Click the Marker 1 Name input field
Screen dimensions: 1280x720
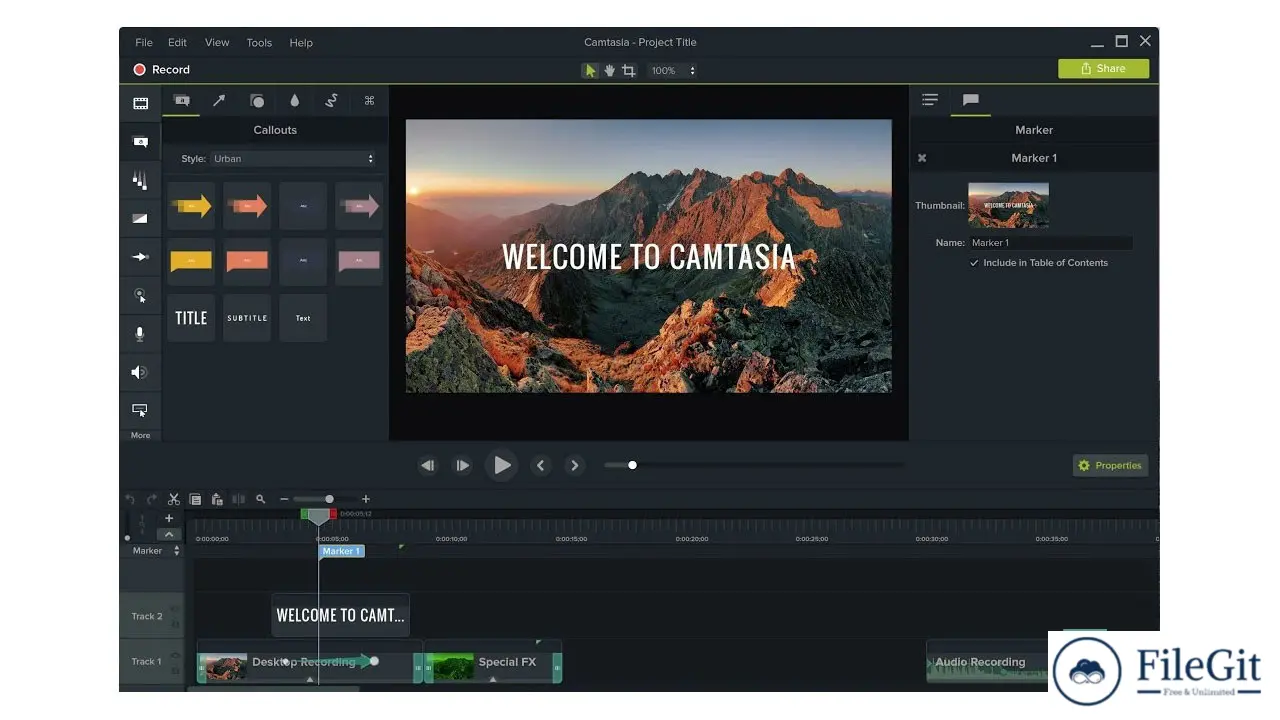[1050, 243]
